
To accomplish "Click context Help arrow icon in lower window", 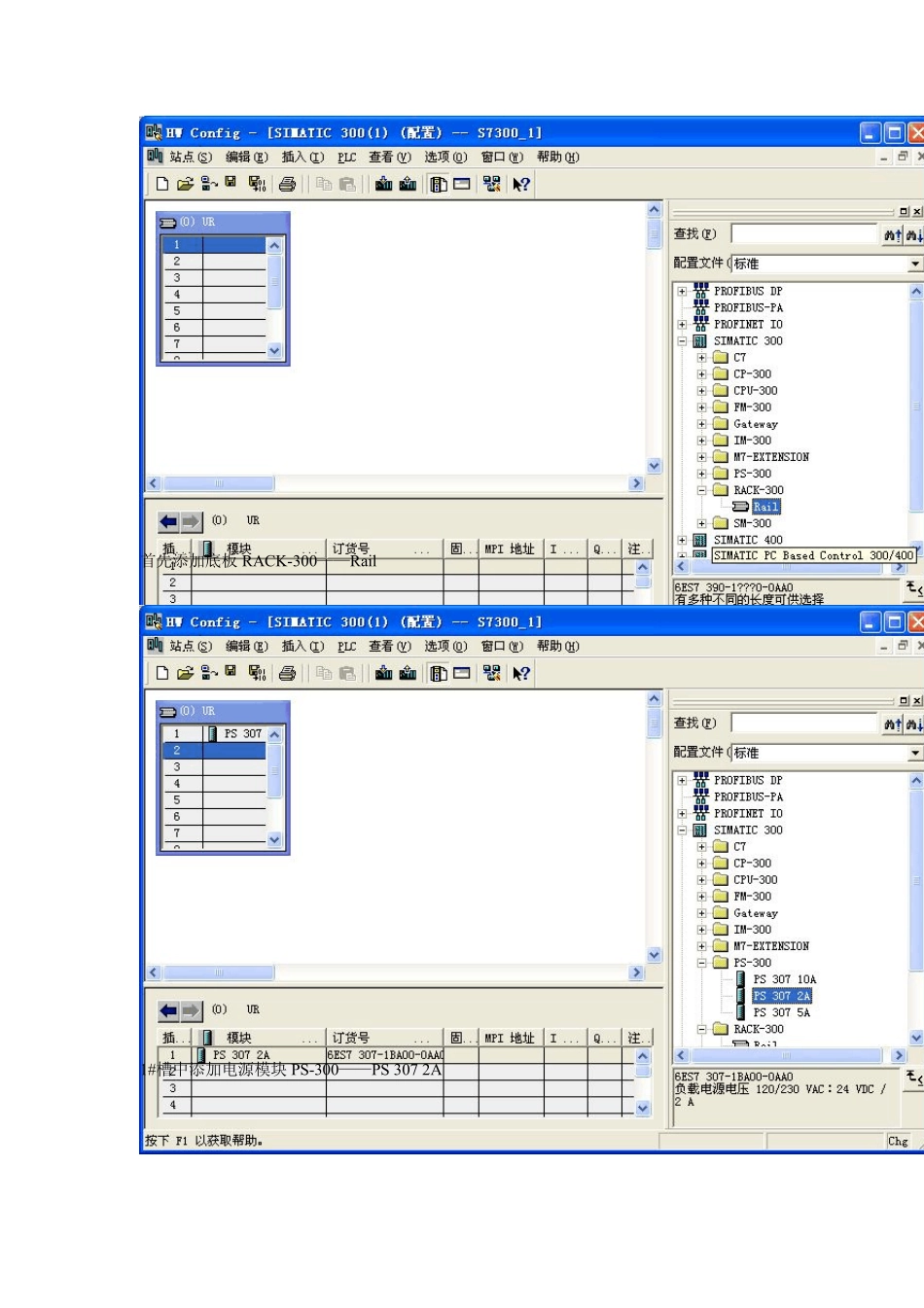I will [x=521, y=673].
